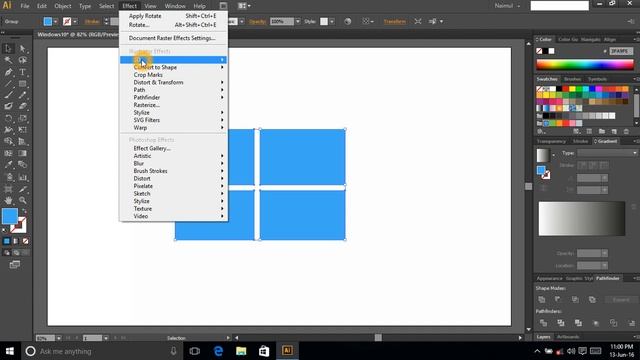Choose Effect Gallery item
Viewport: 640px width, 360px height.
pyautogui.click(x=174, y=148)
